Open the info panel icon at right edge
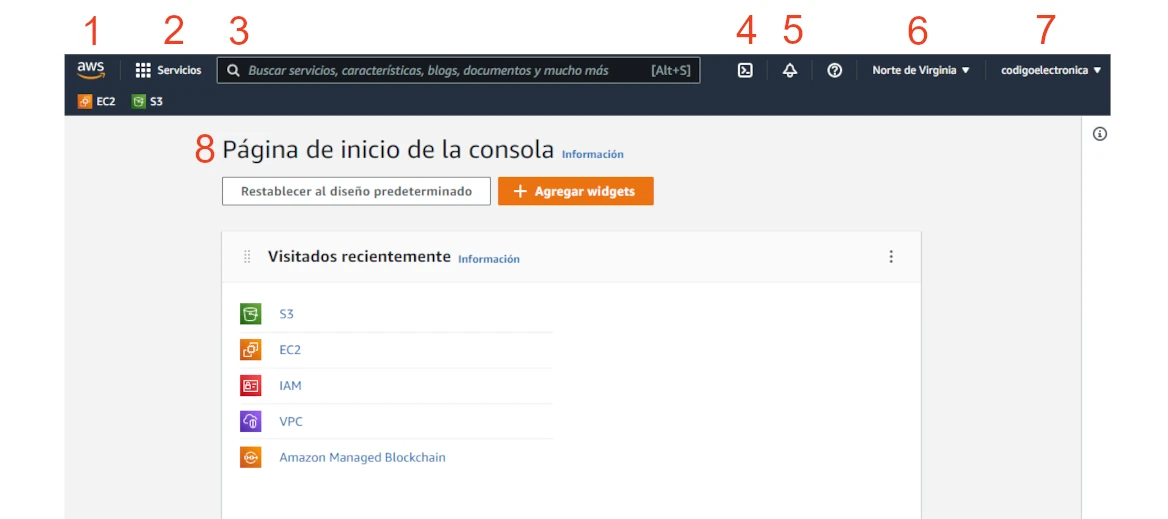 [1100, 134]
